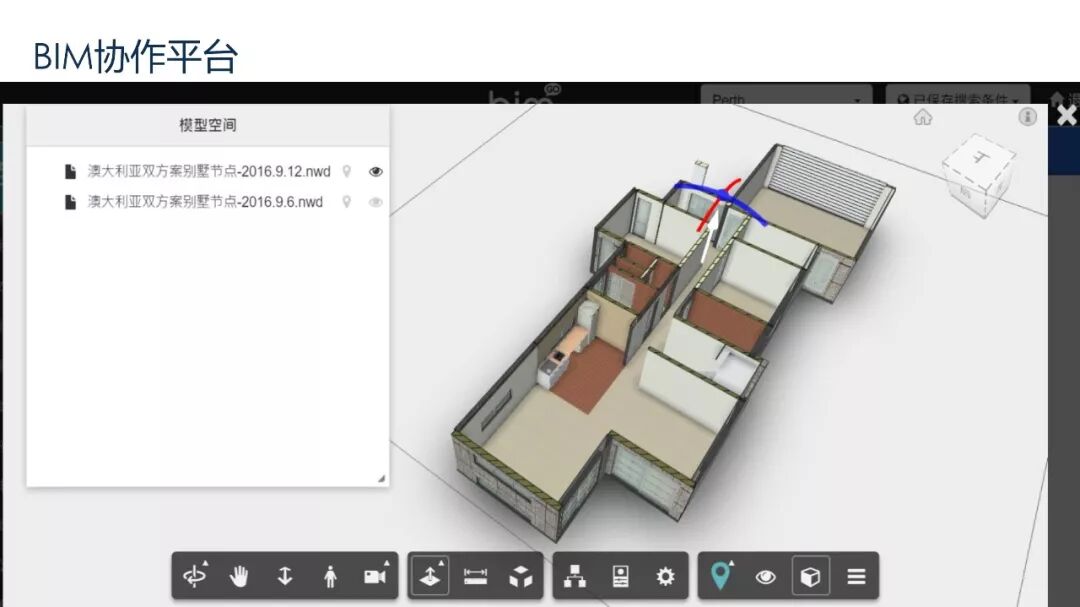Open viewer Settings gear
This screenshot has height=607, width=1080.
click(x=665, y=576)
